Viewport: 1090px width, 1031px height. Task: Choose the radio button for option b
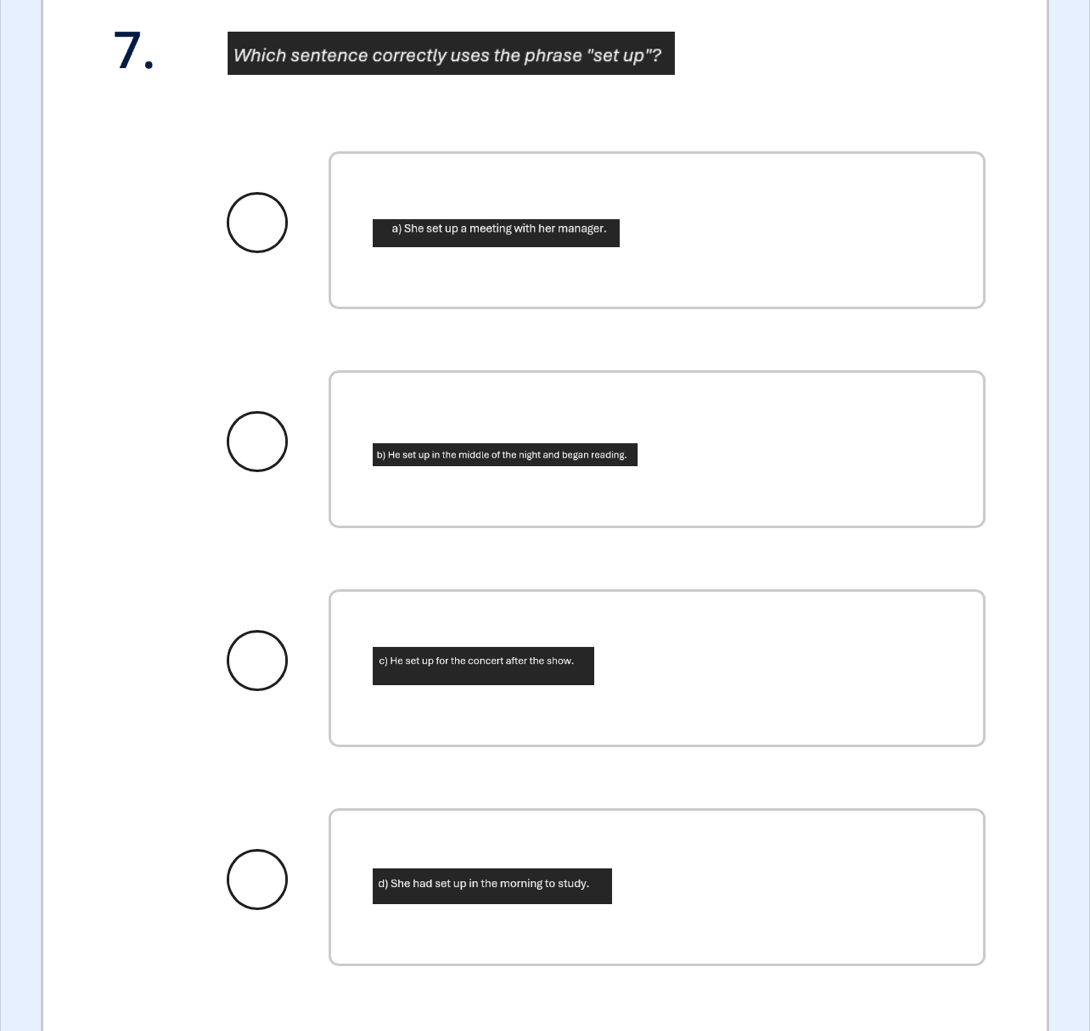(x=257, y=441)
